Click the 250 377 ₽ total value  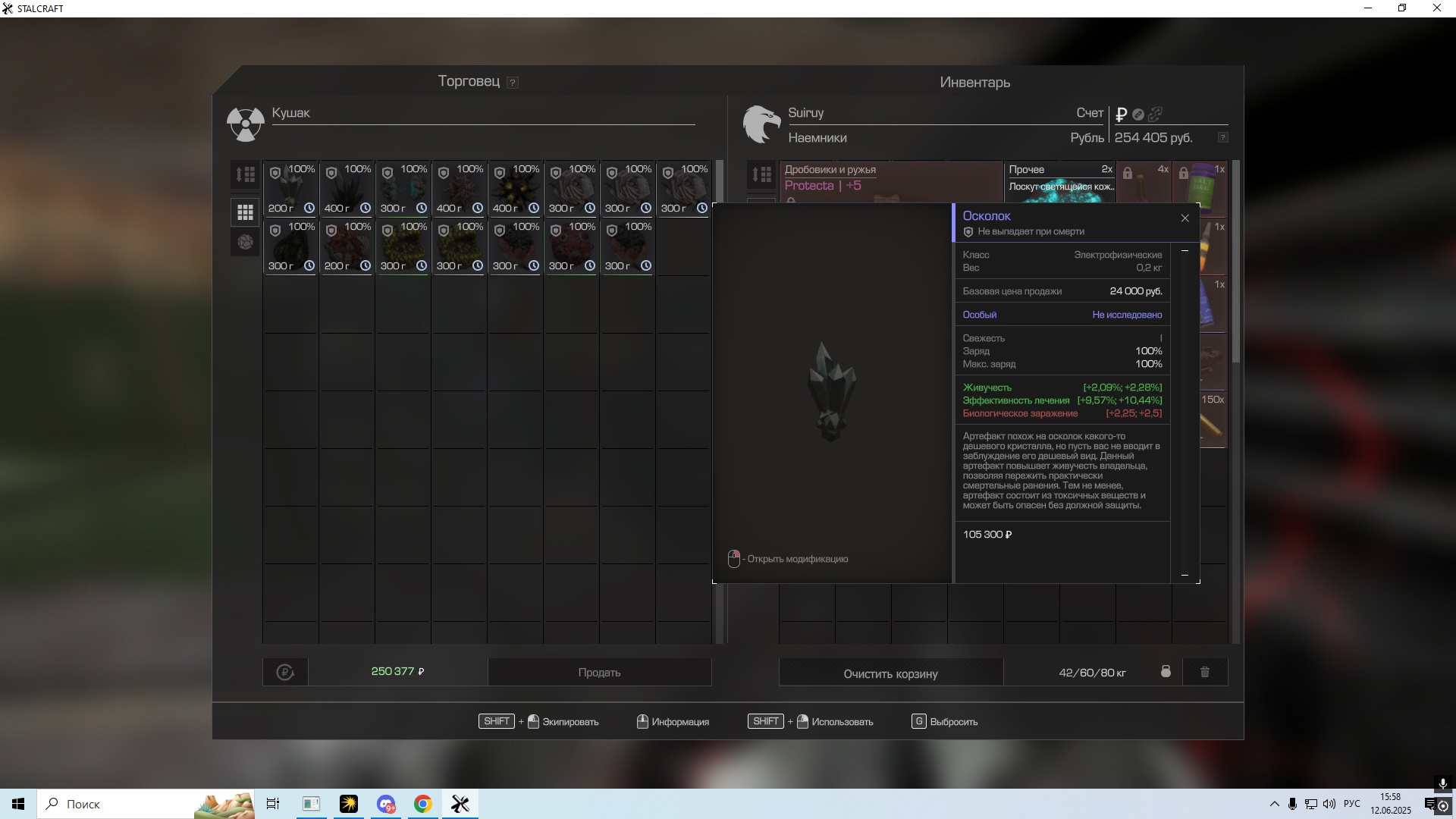[397, 672]
